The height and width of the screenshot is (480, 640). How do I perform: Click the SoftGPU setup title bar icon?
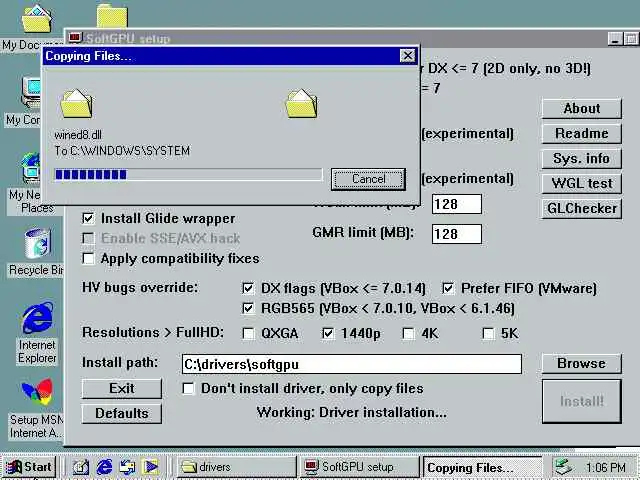(75, 38)
